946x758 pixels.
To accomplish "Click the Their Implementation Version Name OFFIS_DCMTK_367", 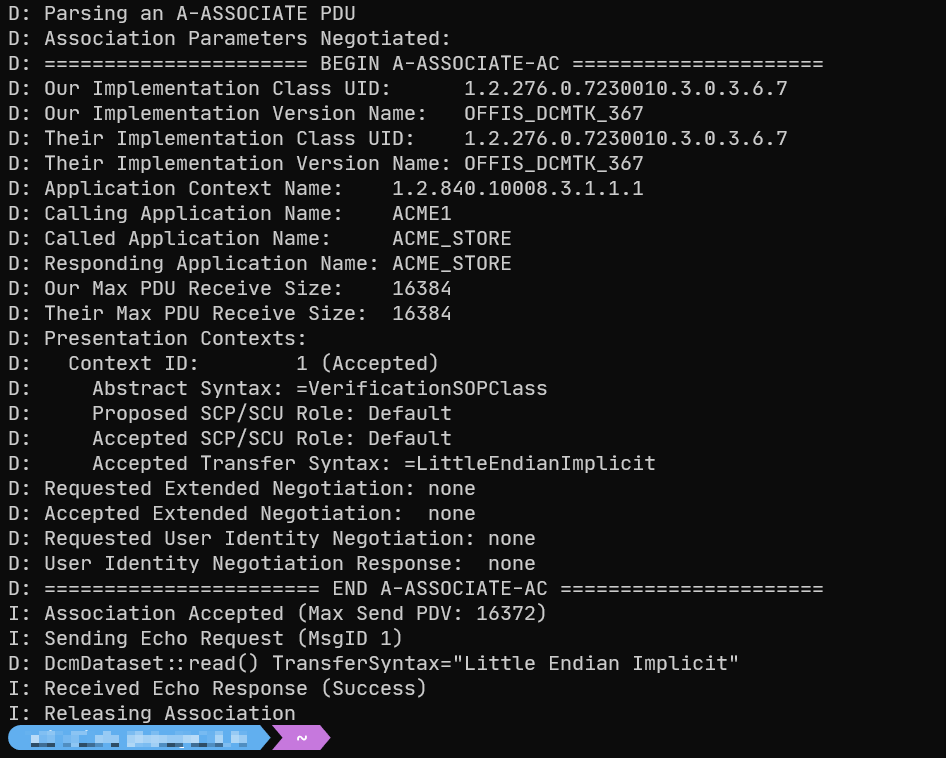I will click(553, 164).
